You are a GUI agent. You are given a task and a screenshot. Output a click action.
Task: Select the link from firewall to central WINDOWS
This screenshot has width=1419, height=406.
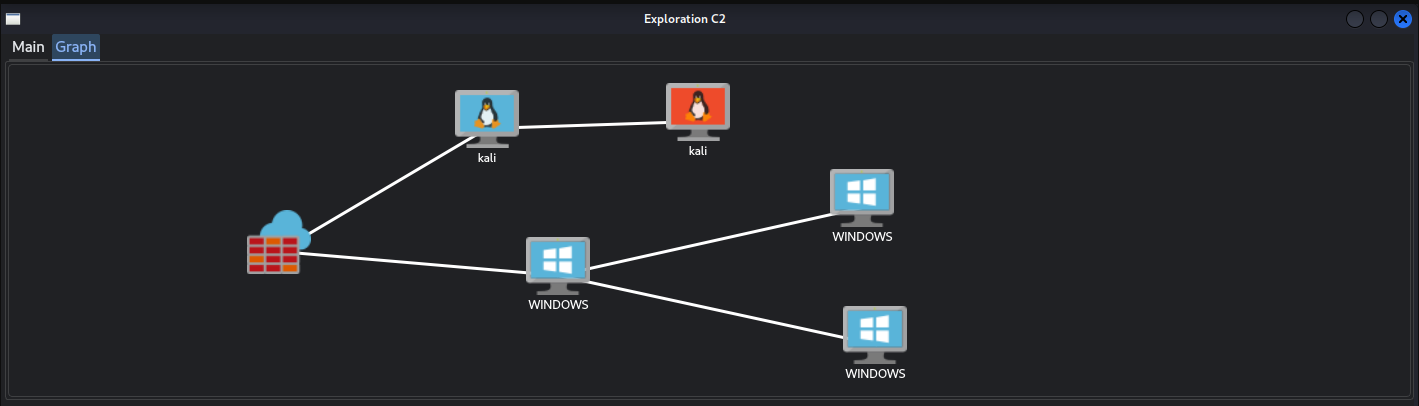click(x=410, y=262)
